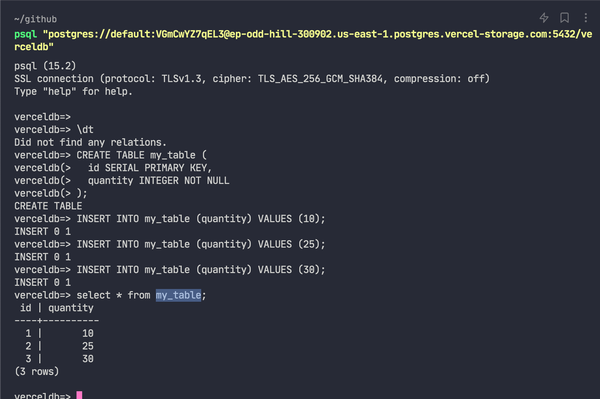Image resolution: width=600 pixels, height=399 pixels.
Task: Click the CREATE TABLE my_table ( line
Action: coord(111,155)
